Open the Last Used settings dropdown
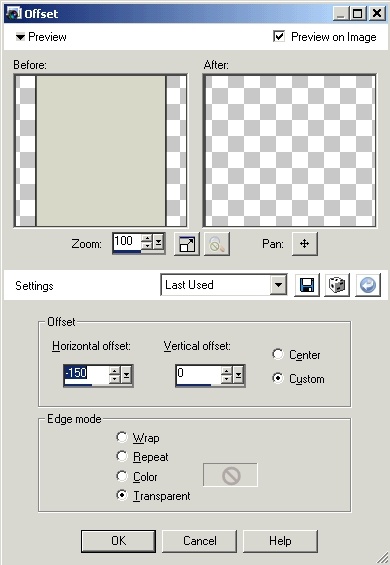This screenshot has width=390, height=565. coord(278,285)
